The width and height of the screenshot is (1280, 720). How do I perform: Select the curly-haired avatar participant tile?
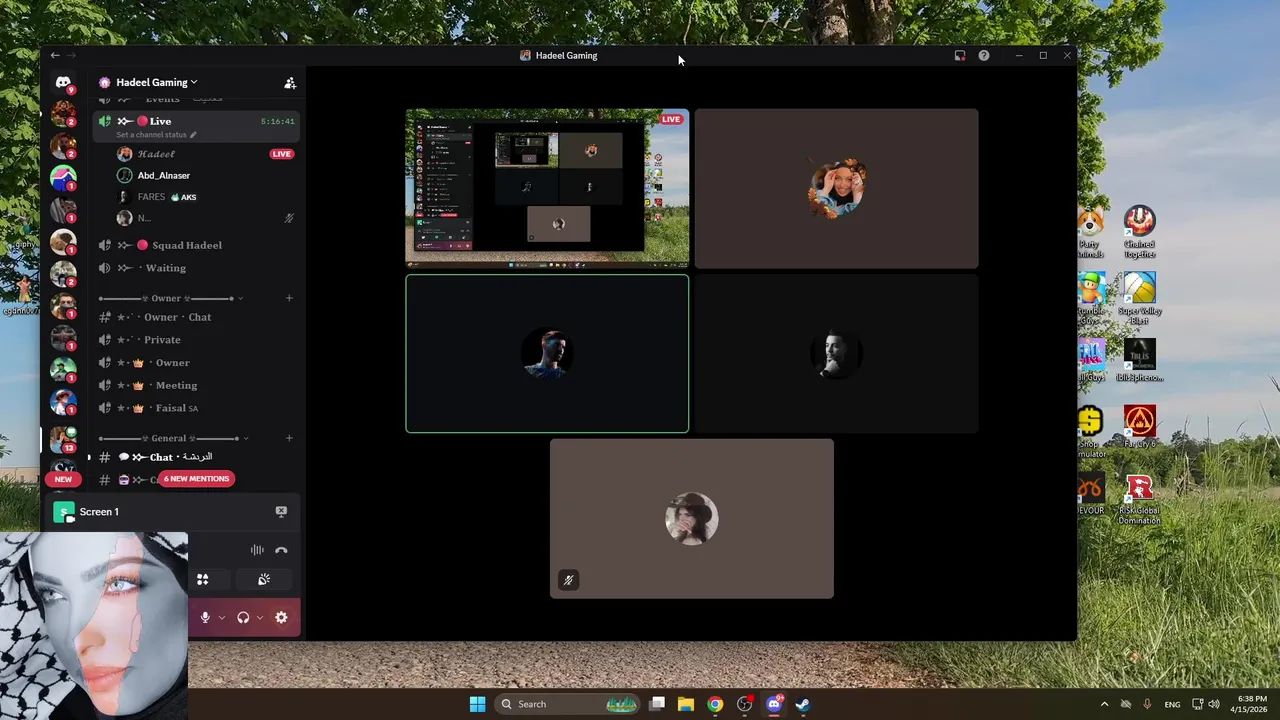(837, 188)
